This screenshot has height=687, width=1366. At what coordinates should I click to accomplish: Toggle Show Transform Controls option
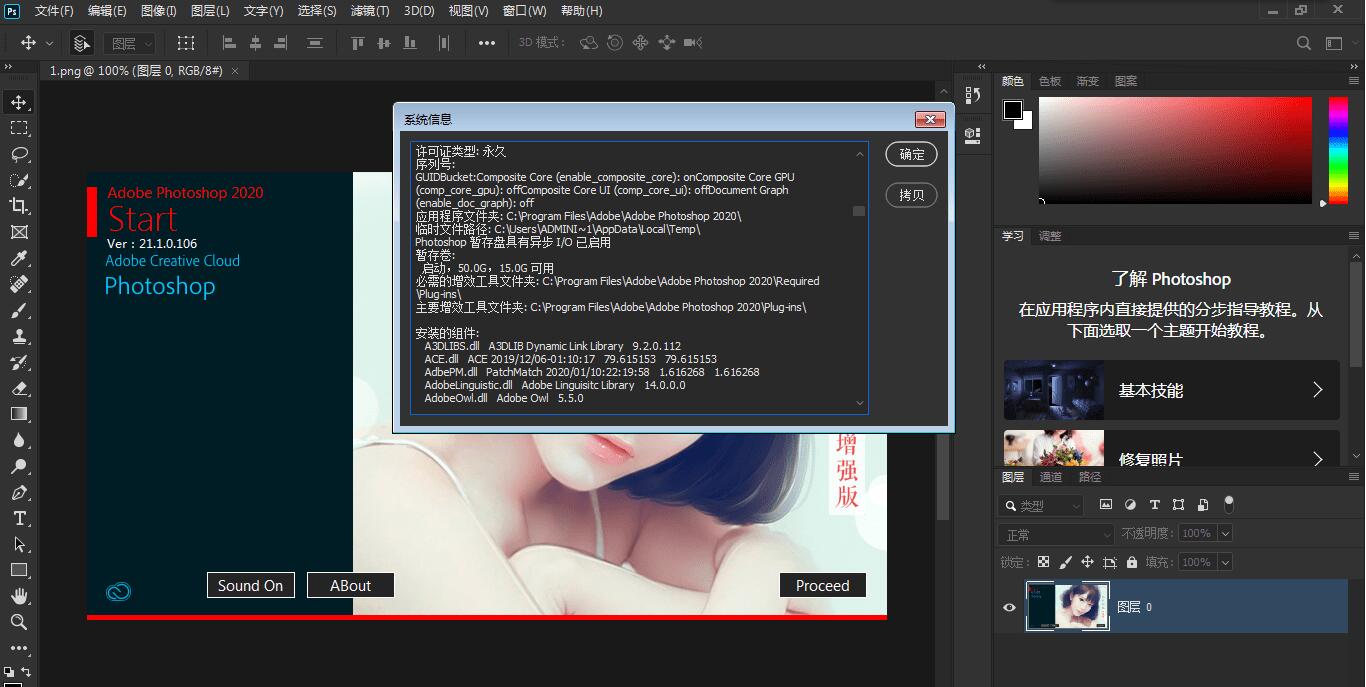click(x=186, y=43)
